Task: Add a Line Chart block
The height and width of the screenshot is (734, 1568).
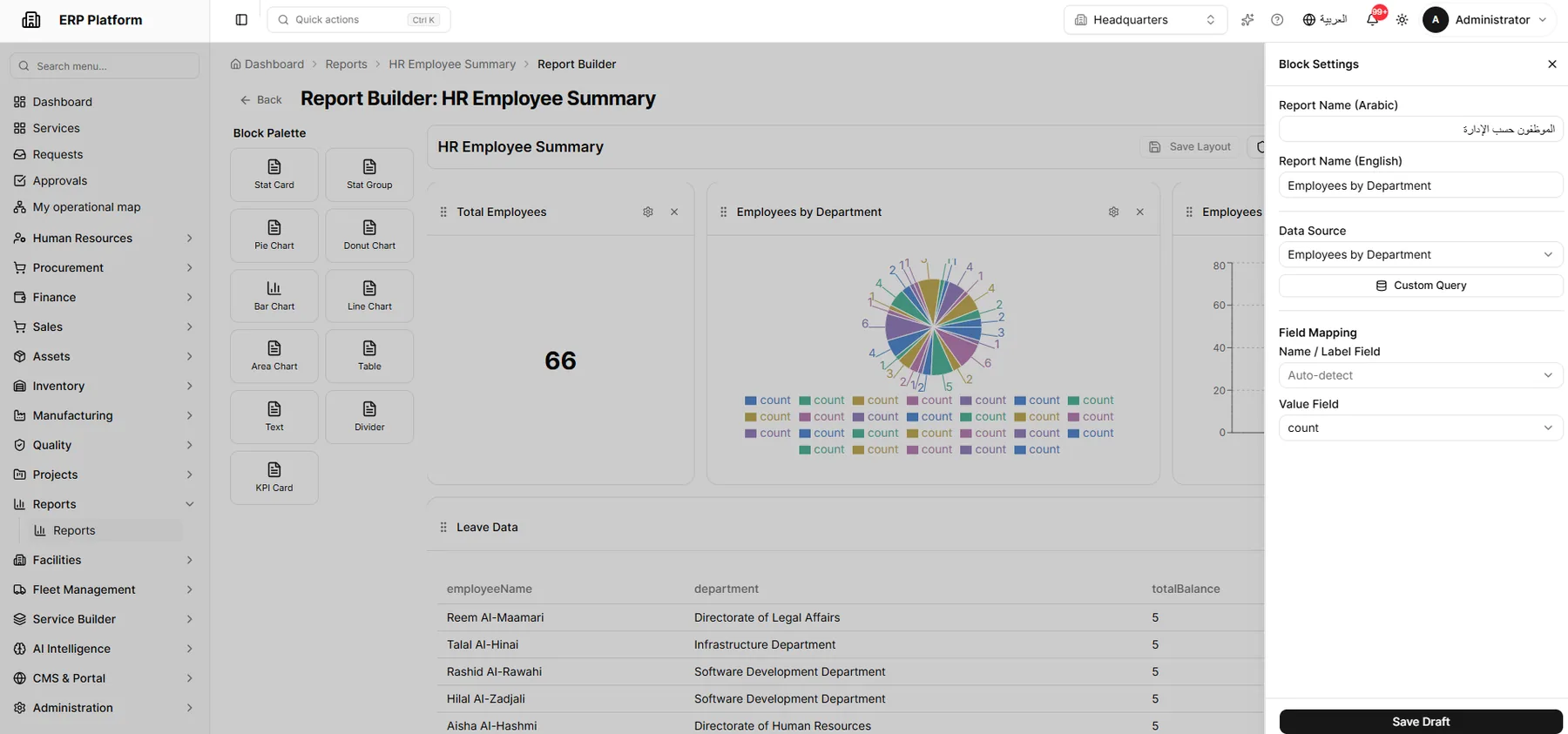Action: point(369,296)
